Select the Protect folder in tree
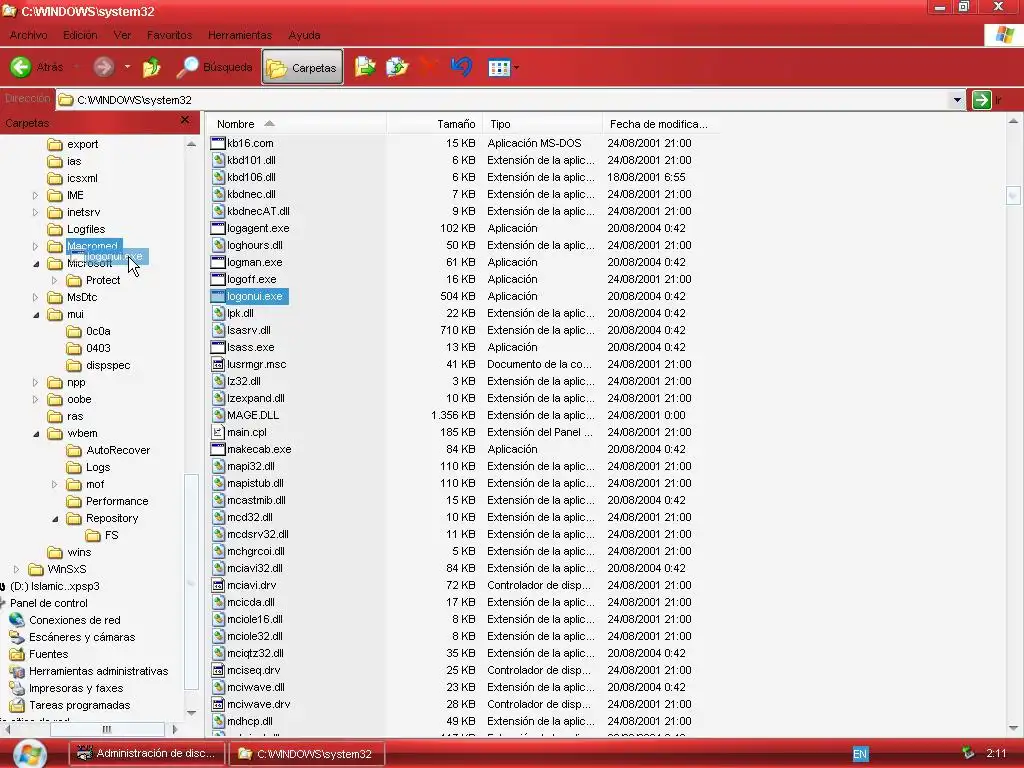The height and width of the screenshot is (768, 1024). point(103,280)
